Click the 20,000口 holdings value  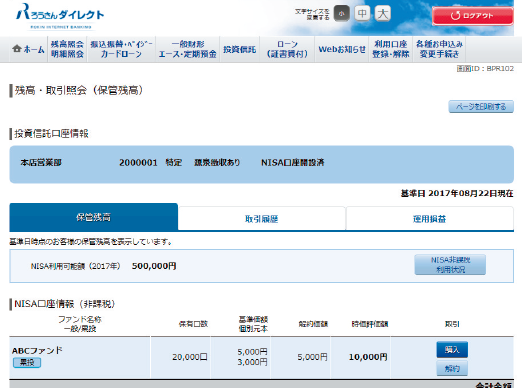pos(190,357)
